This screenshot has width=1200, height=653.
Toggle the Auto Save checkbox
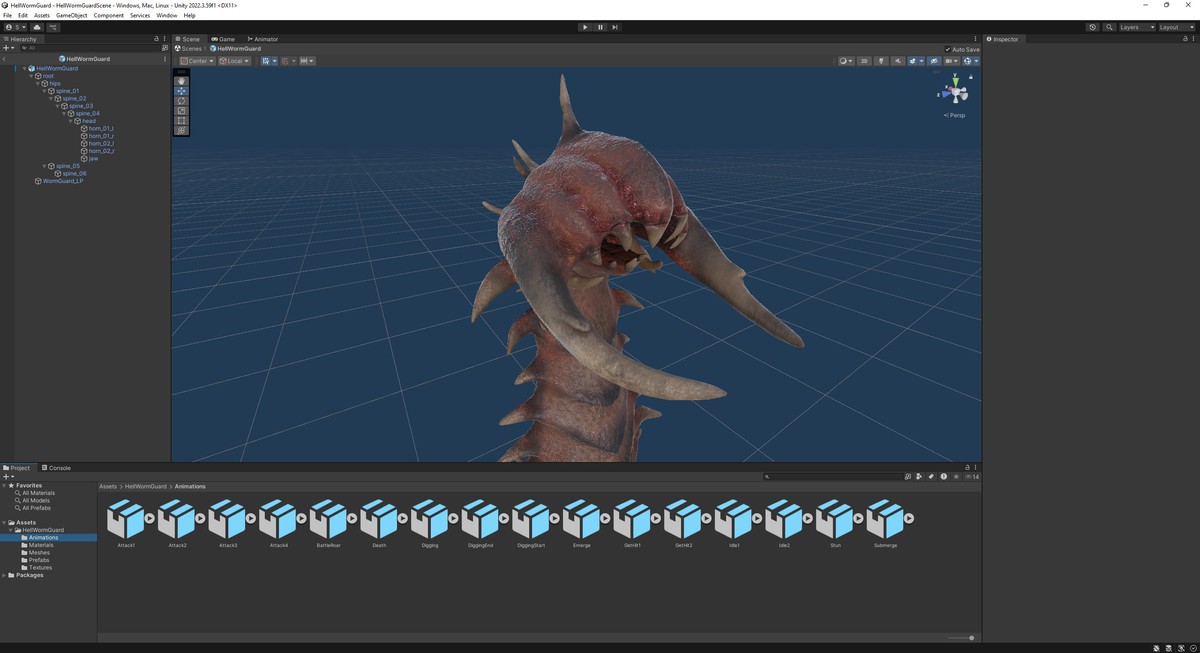click(948, 49)
